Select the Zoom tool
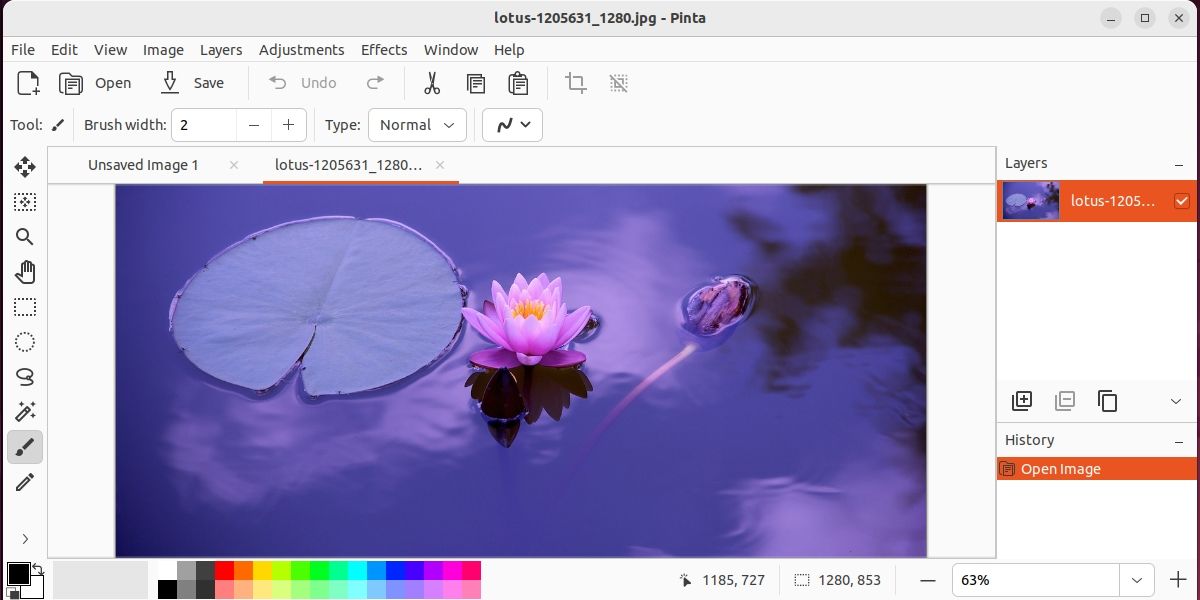 pos(25,237)
